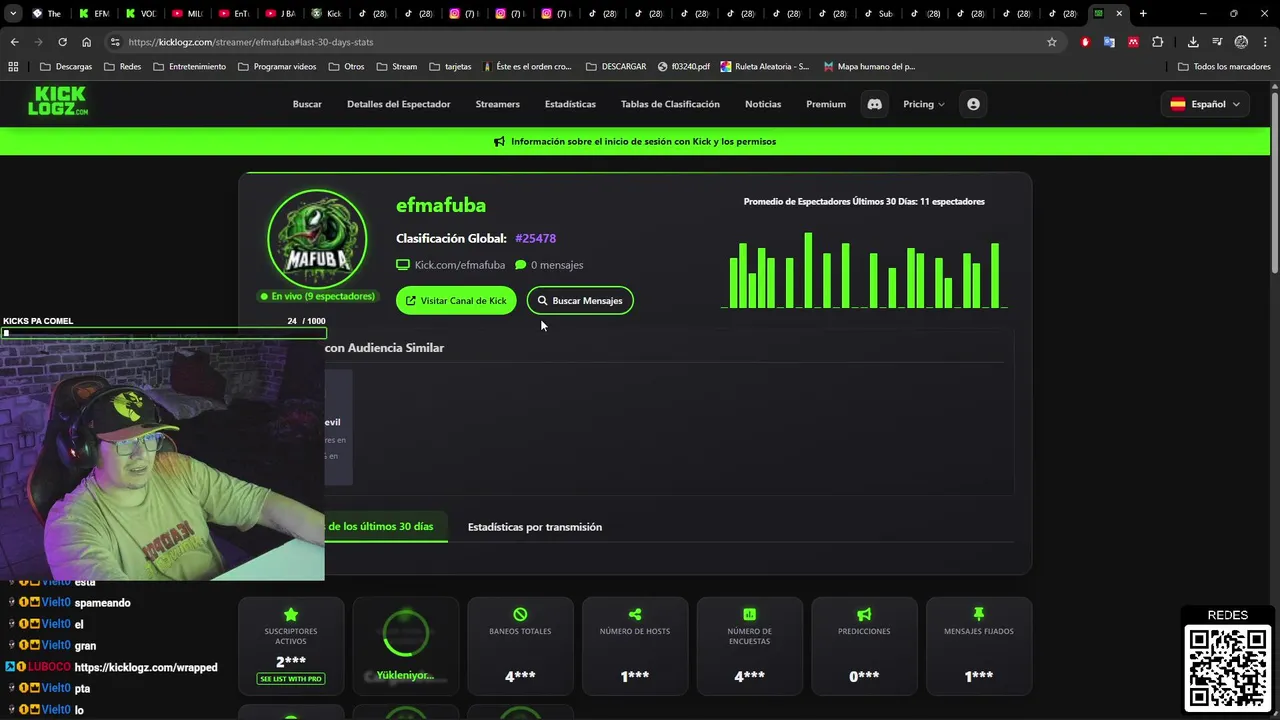Screen dimensions: 1280x720
Task: Go back with the browser back arrow
Action: (x=14, y=42)
